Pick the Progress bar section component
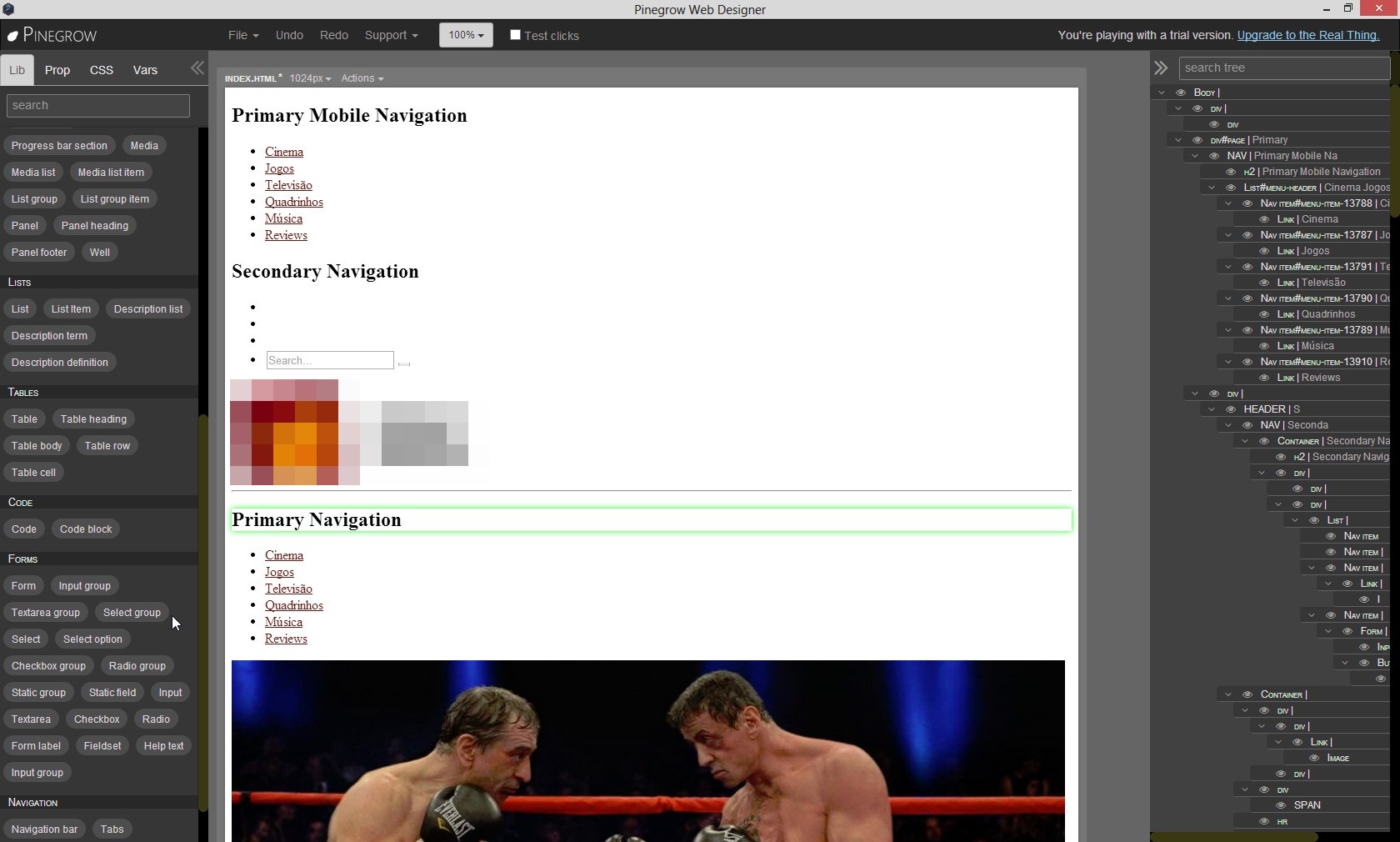 [x=59, y=146]
